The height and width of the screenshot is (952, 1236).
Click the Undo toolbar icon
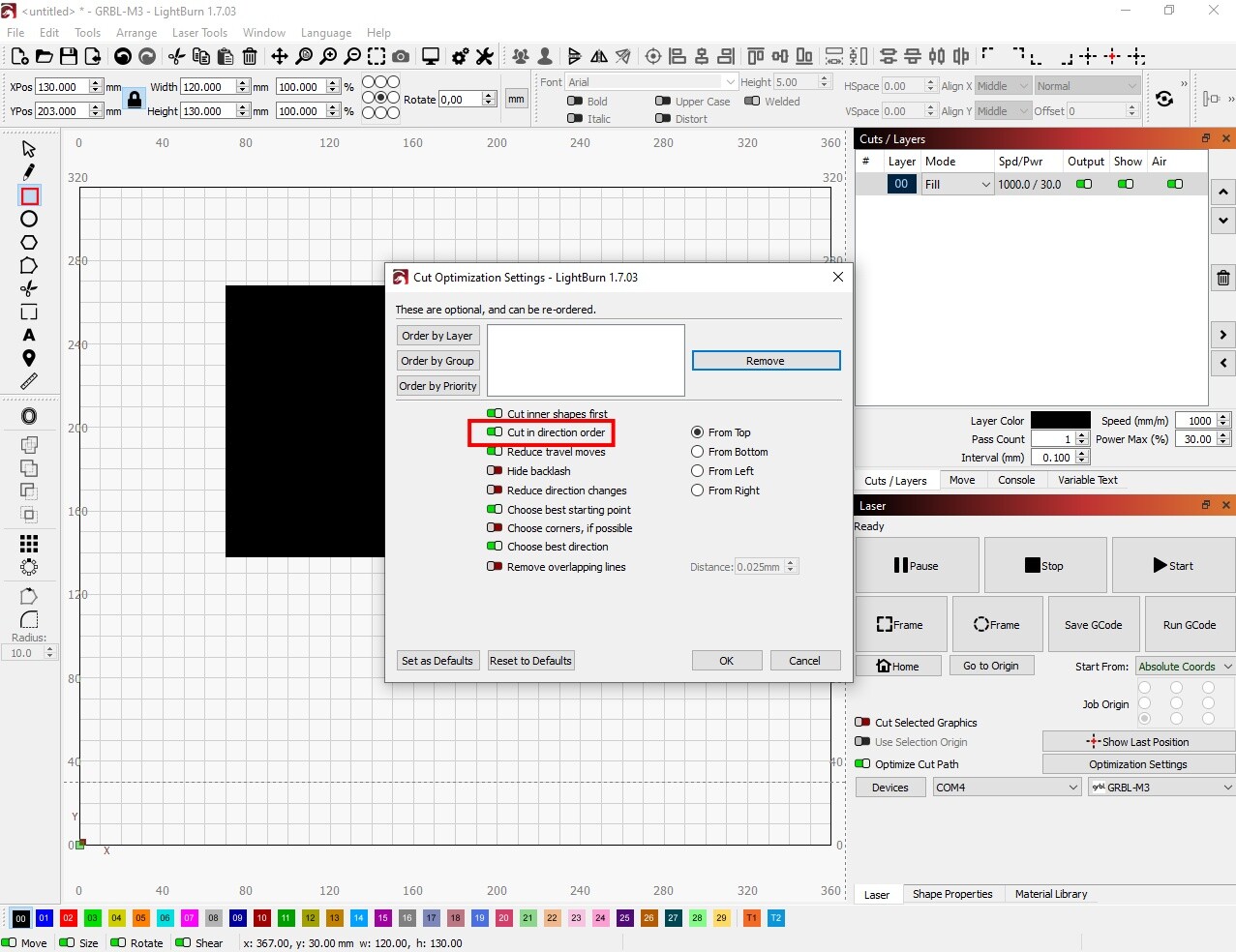click(123, 56)
